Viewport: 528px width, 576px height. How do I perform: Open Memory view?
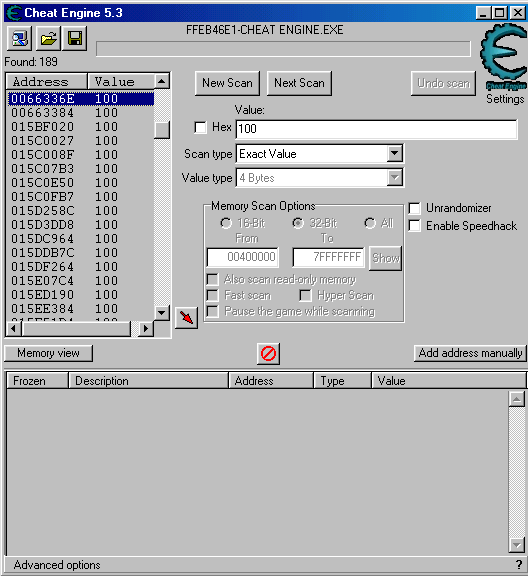click(x=48, y=353)
